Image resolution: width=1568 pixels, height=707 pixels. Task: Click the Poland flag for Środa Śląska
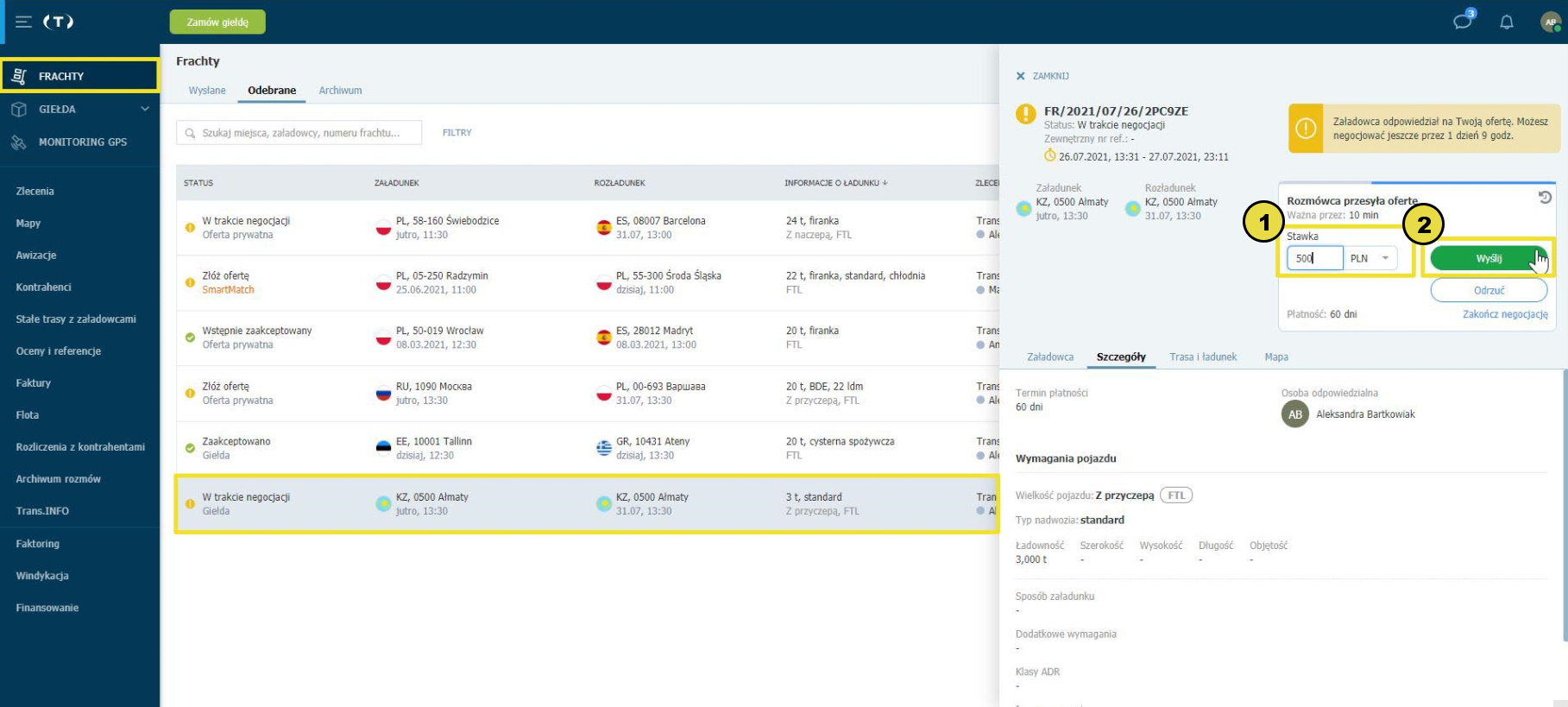coord(604,283)
